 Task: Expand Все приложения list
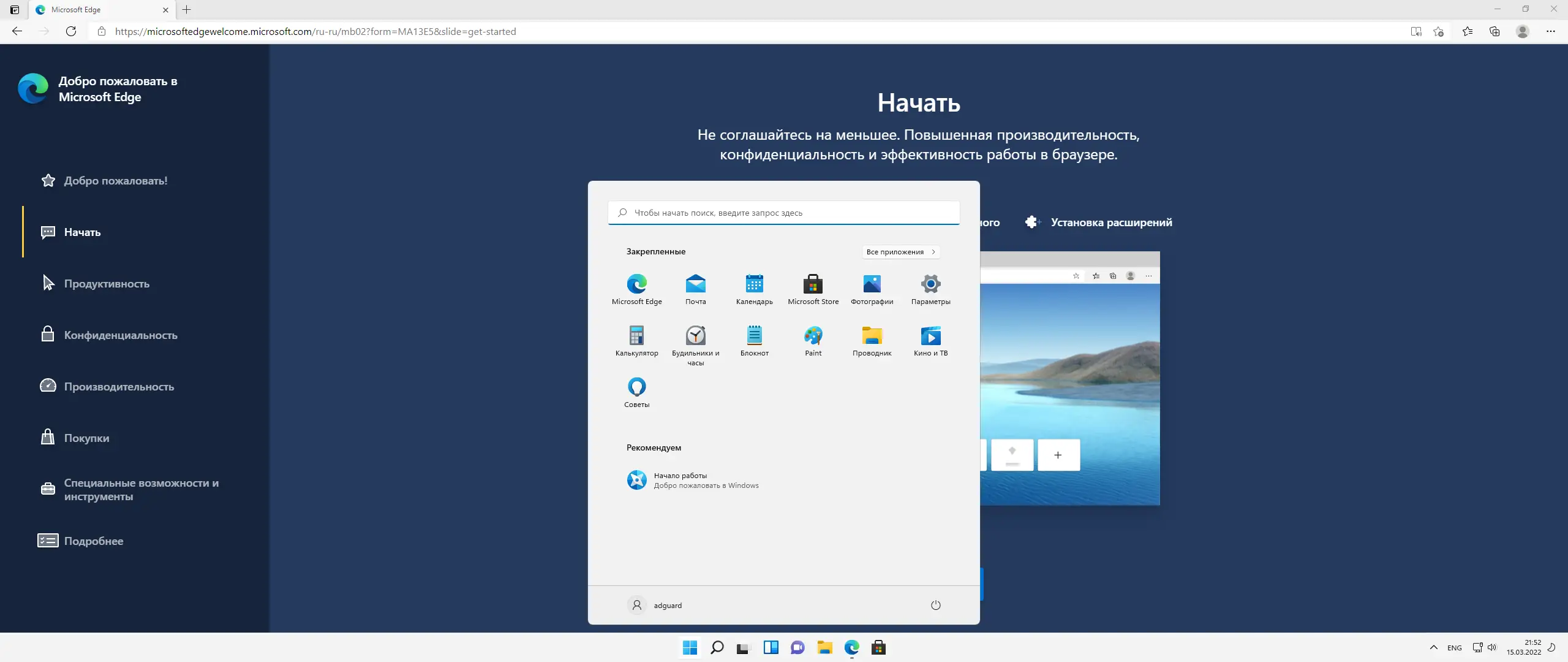click(x=900, y=252)
